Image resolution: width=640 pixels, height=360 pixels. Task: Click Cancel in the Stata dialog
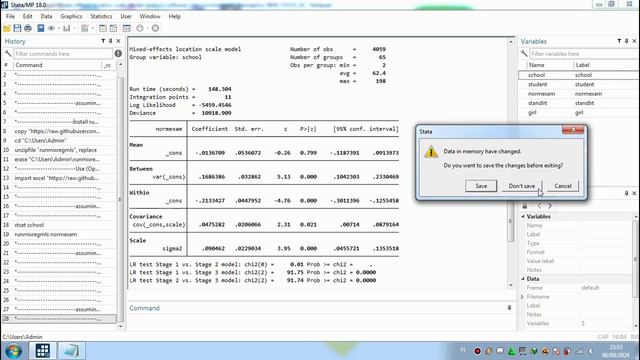(x=563, y=186)
